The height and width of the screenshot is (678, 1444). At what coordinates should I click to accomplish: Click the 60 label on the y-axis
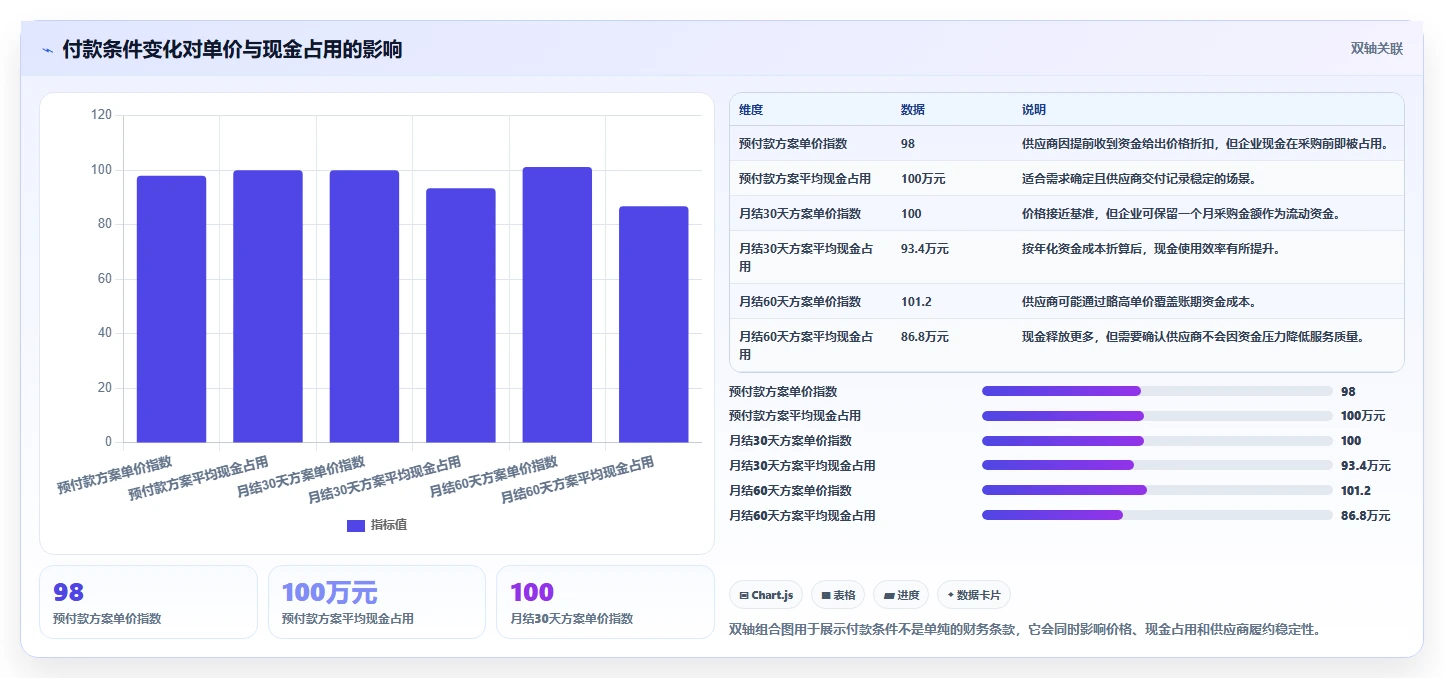click(105, 279)
